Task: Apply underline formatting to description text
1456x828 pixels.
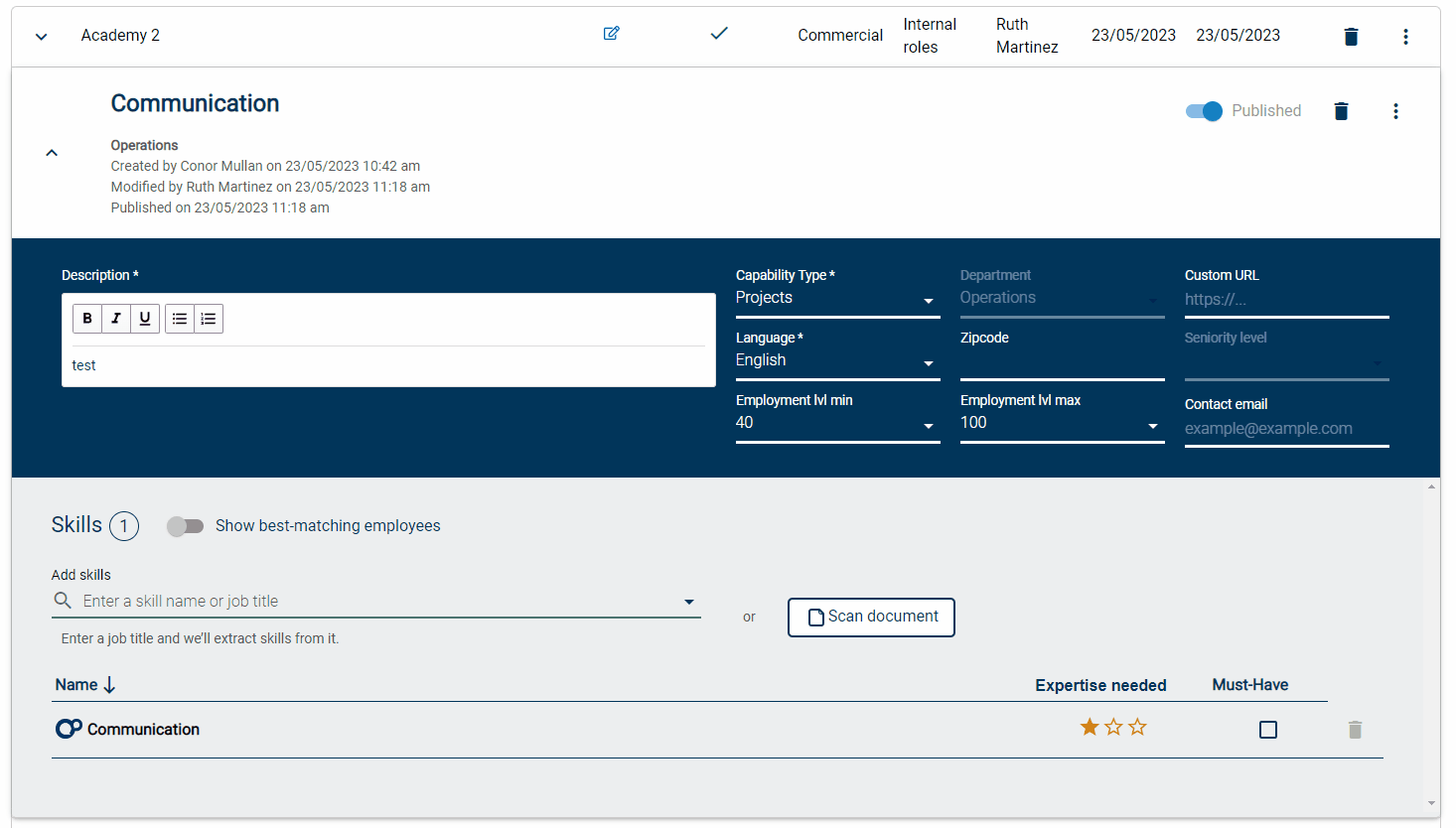Action: pyautogui.click(x=145, y=318)
